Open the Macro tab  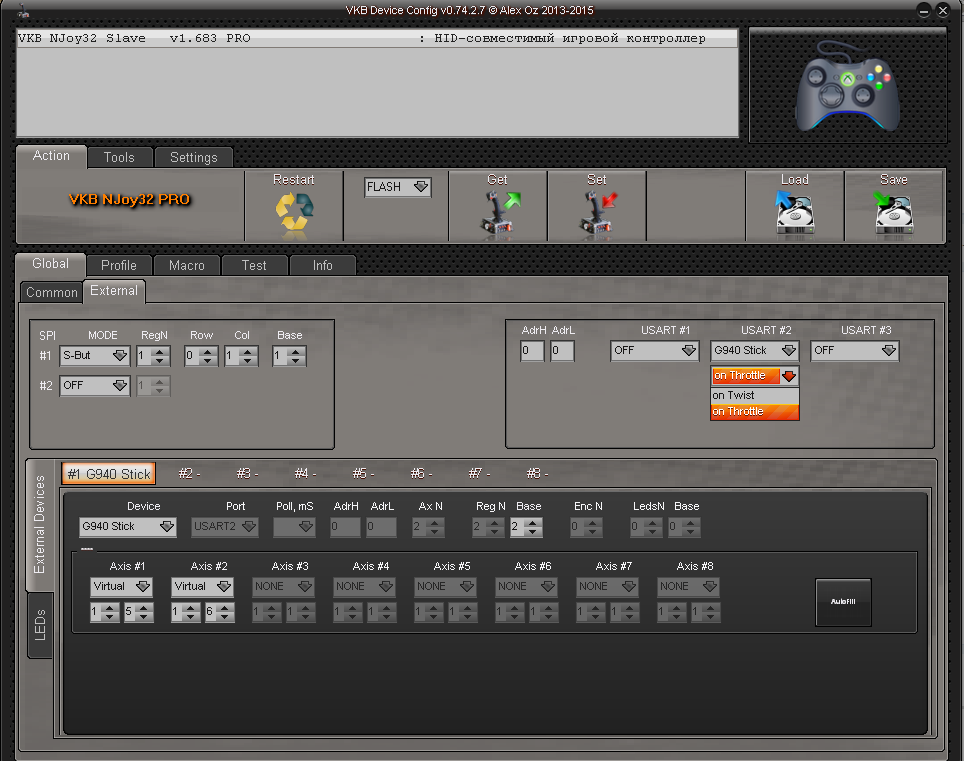point(187,265)
